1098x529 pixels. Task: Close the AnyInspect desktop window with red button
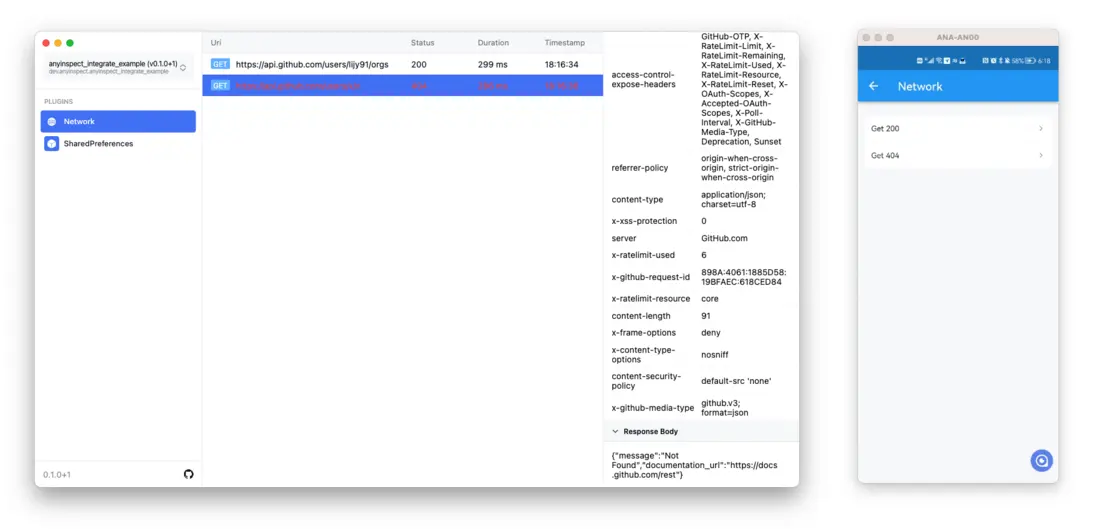[x=46, y=43]
